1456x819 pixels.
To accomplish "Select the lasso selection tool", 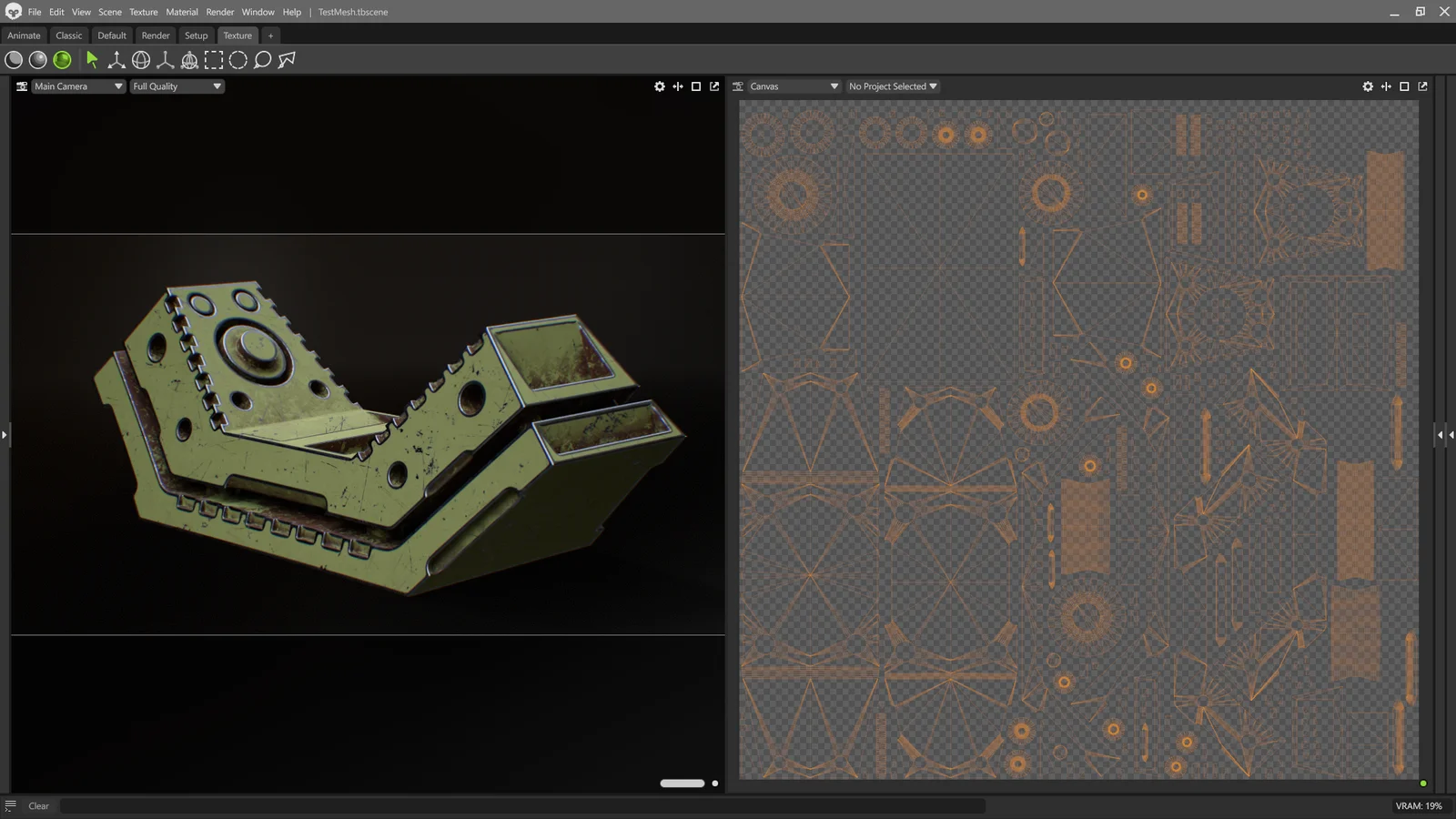I will click(263, 59).
